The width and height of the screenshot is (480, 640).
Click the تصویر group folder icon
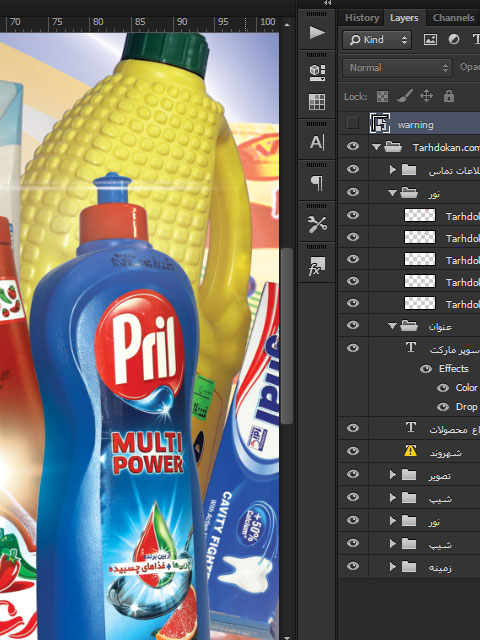pyautogui.click(x=409, y=475)
